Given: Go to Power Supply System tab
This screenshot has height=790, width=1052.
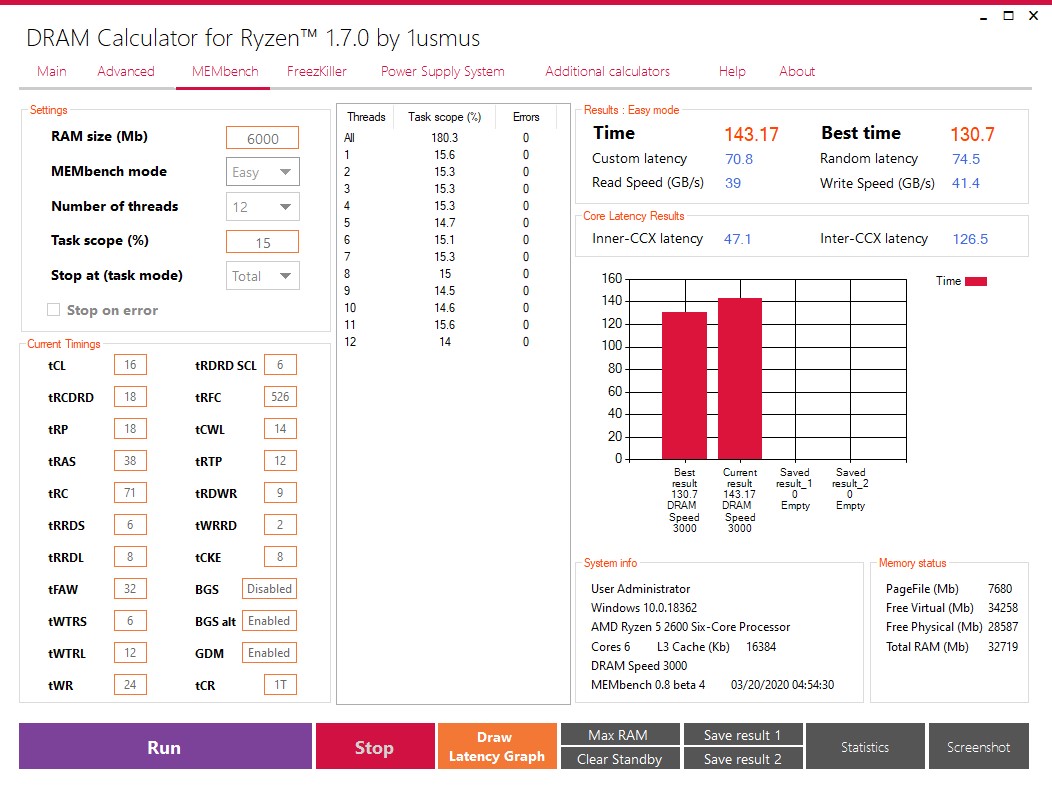Looking at the screenshot, I should point(443,72).
